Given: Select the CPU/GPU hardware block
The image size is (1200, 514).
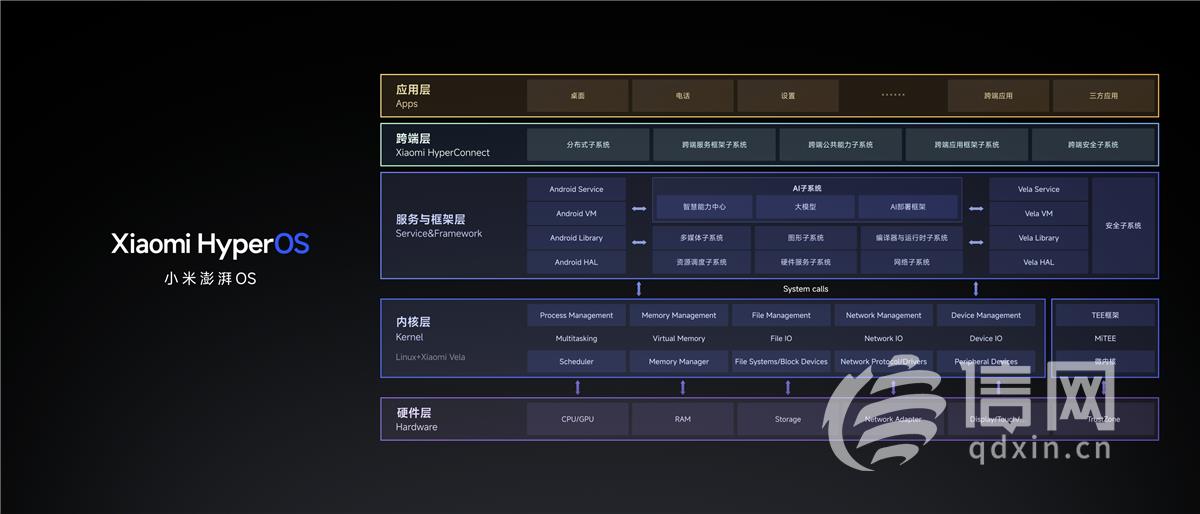Looking at the screenshot, I should (577, 419).
